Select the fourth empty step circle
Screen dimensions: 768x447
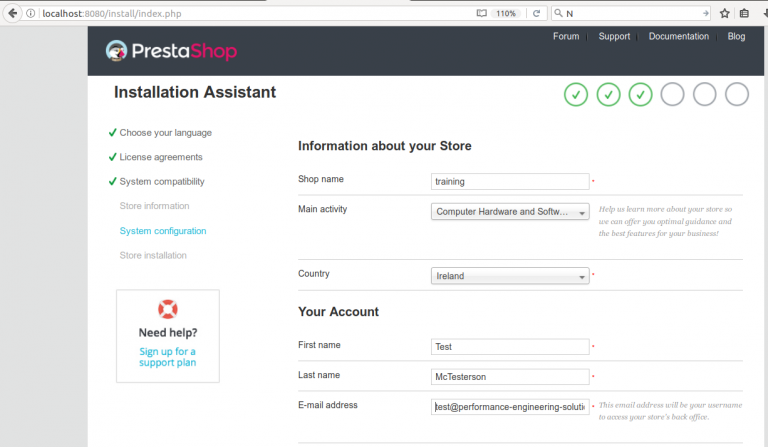click(672, 94)
